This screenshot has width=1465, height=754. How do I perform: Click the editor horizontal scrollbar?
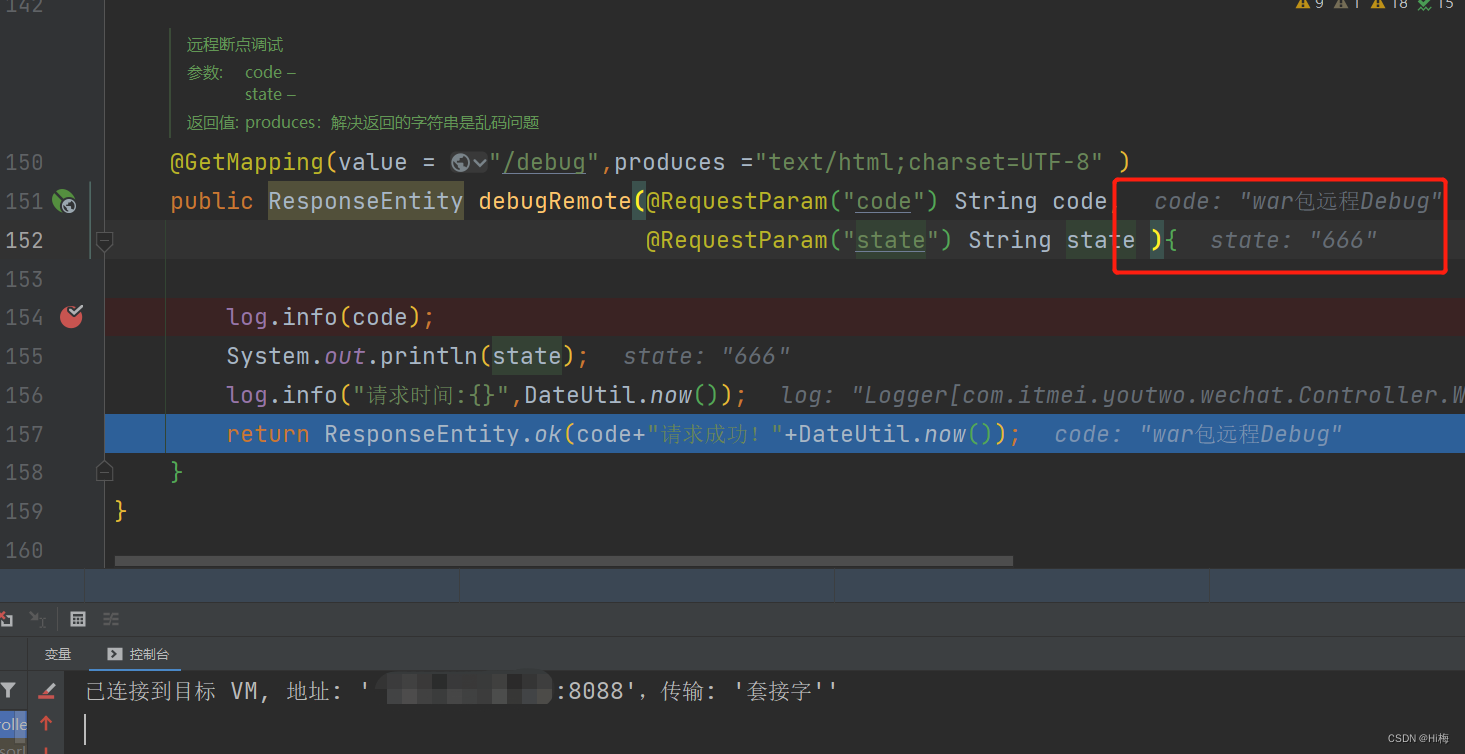pyautogui.click(x=564, y=561)
